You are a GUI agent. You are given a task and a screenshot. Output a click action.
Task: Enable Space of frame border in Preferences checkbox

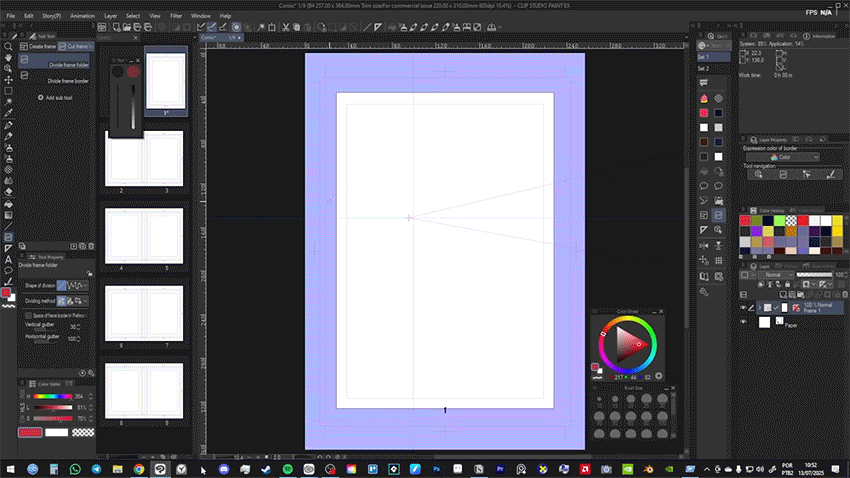[28, 315]
